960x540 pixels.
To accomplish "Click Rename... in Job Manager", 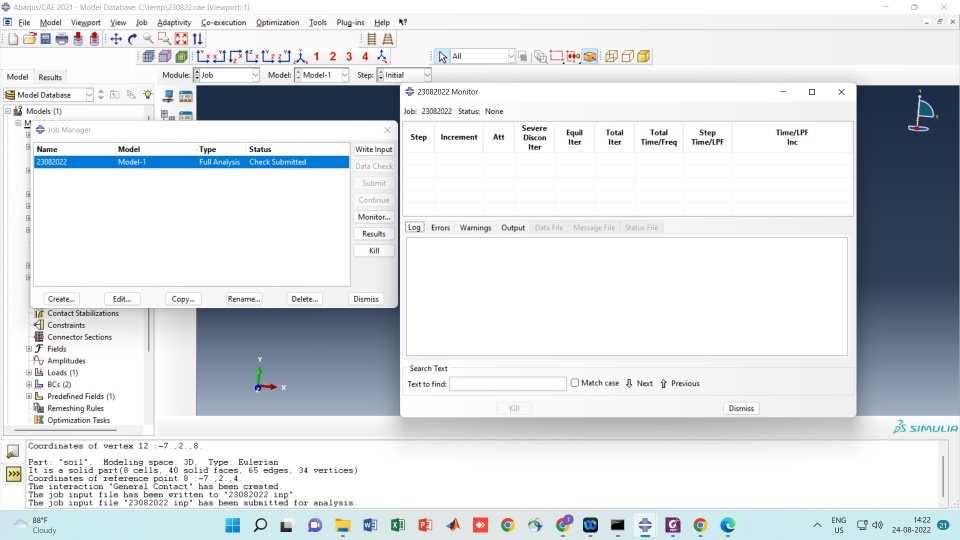I will tap(244, 299).
